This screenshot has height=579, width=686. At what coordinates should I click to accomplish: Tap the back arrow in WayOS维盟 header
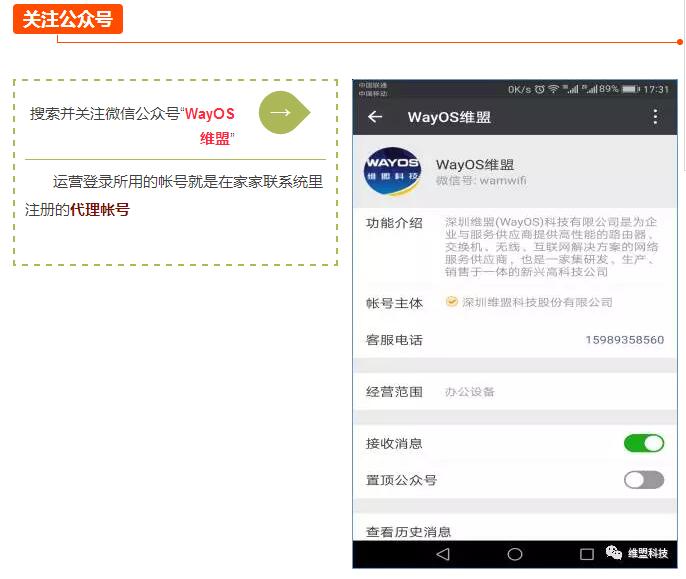(x=375, y=117)
